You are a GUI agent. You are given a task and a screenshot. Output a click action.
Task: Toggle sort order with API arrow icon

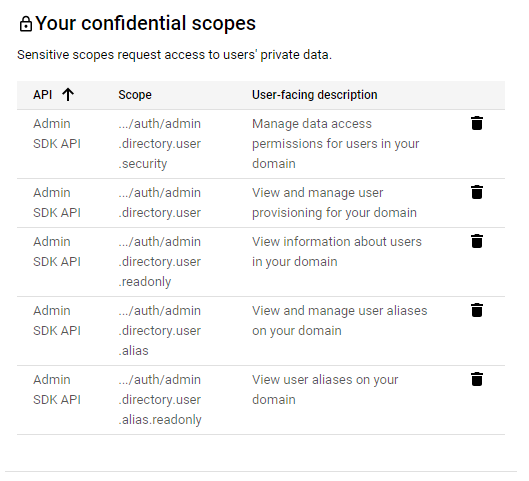[68, 95]
